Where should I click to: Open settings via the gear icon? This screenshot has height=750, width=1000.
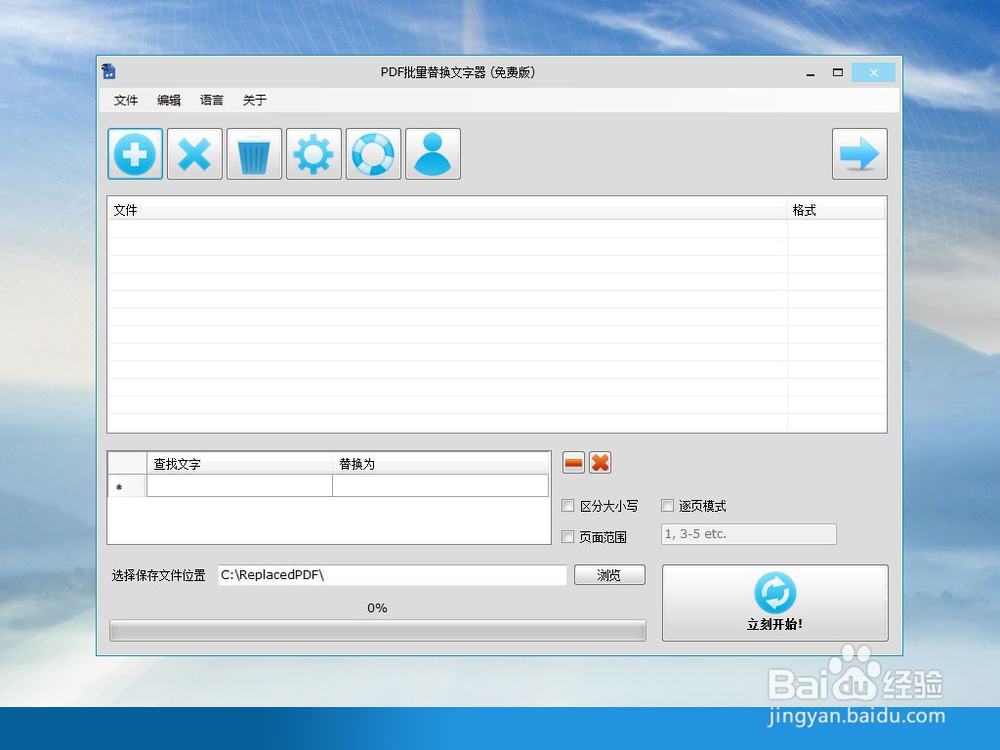click(x=314, y=153)
